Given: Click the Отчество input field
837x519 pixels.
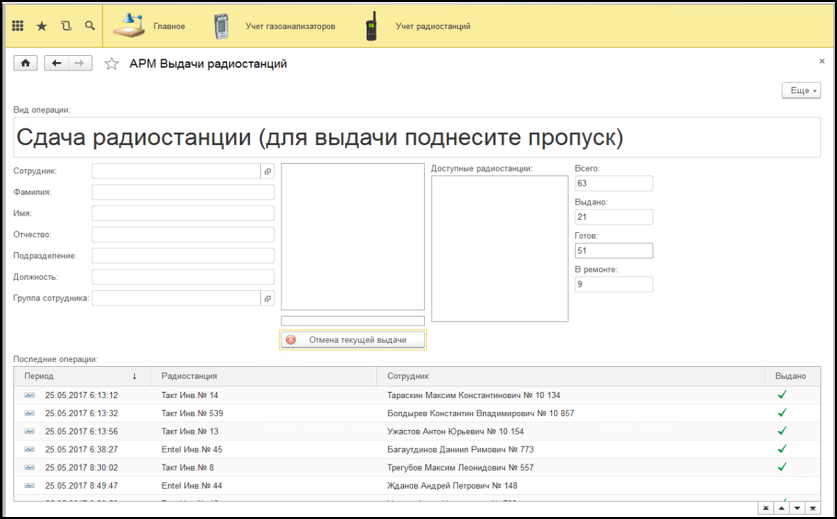Looking at the screenshot, I should [183, 234].
